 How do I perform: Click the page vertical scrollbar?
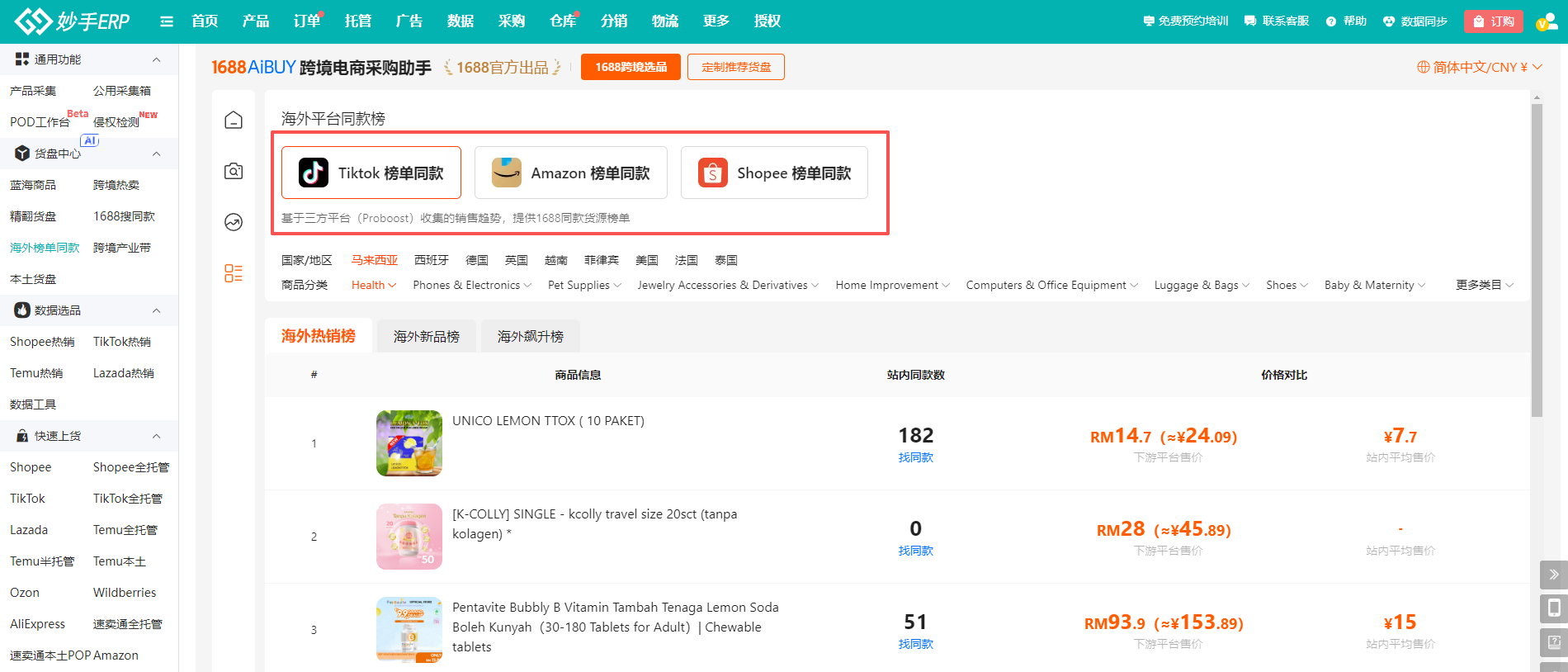[1537, 260]
